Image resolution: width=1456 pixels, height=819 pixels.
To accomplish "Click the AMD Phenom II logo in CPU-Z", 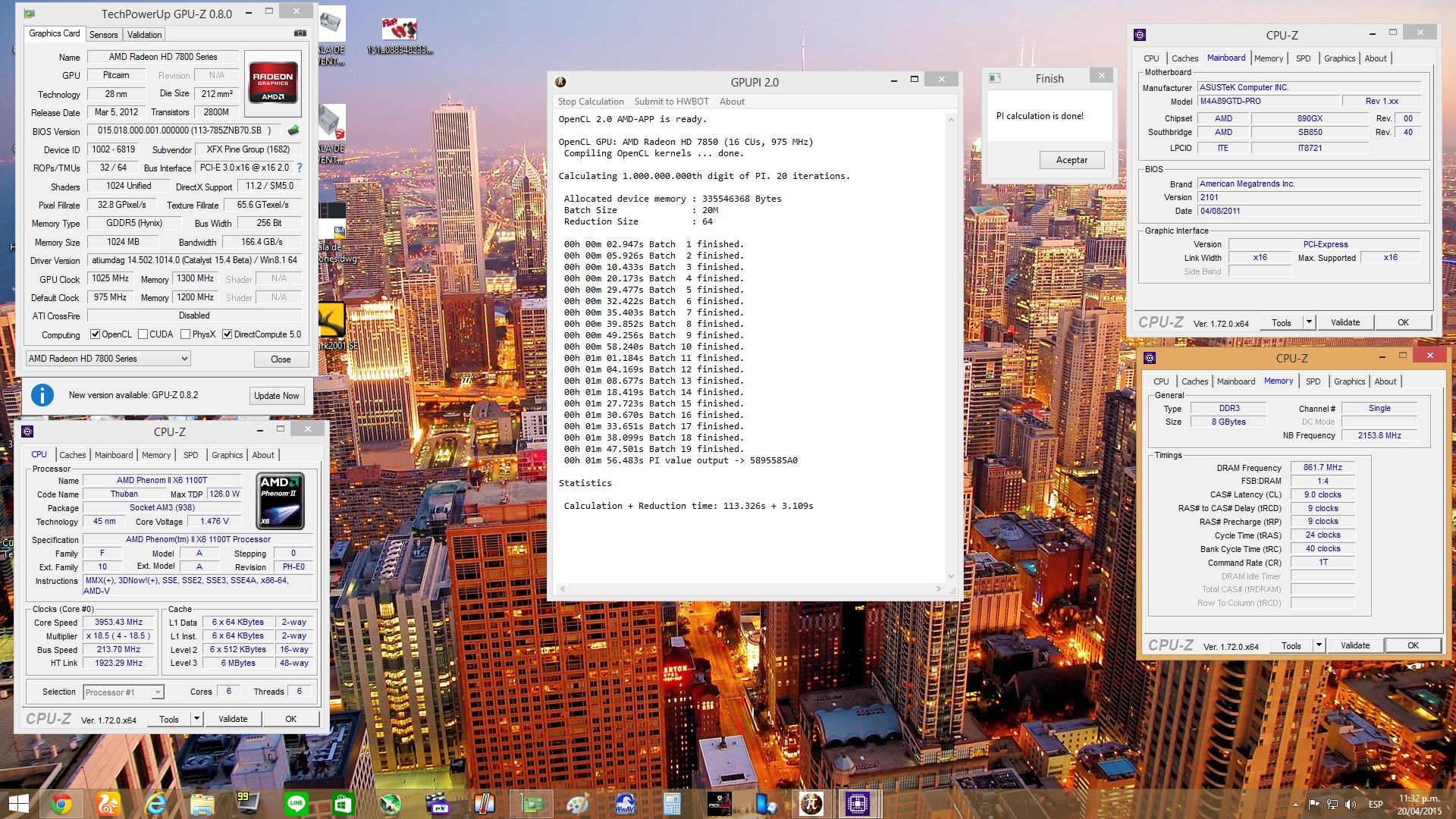I will 281,500.
